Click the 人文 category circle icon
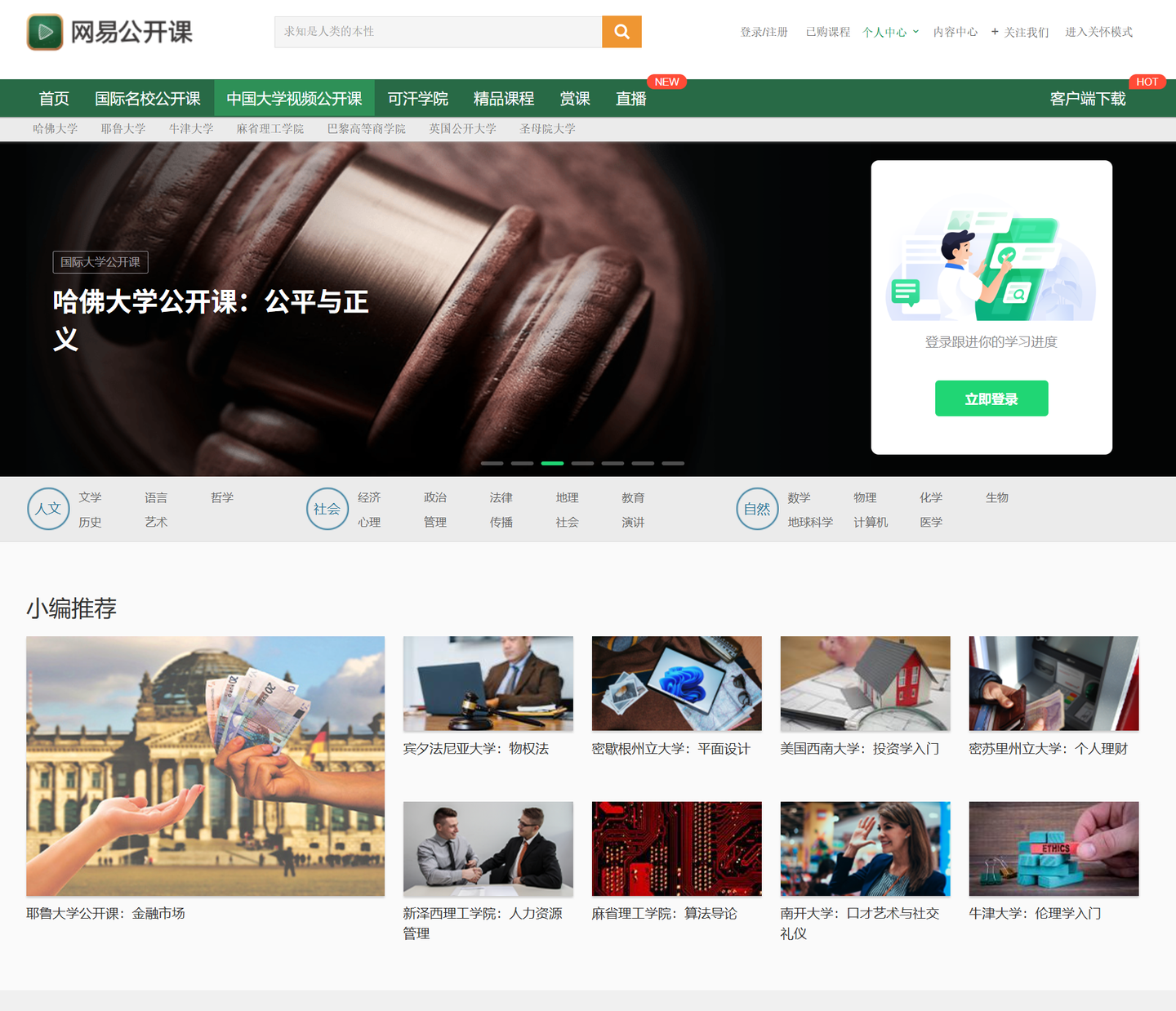The height and width of the screenshot is (1011, 1176). (x=48, y=509)
